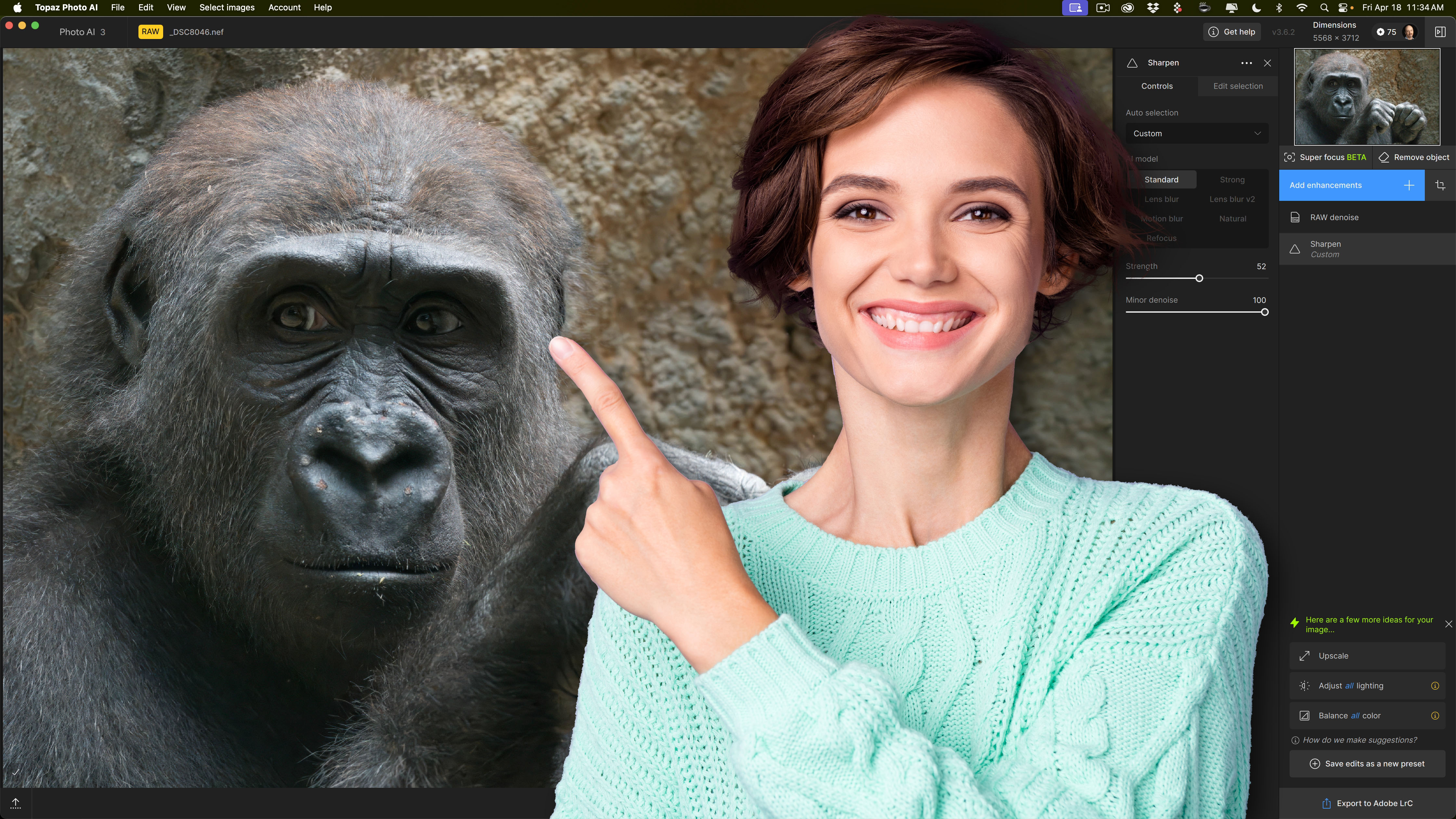Click the crop tool icon beside Add enhancements
This screenshot has width=1456, height=819.
(x=1440, y=185)
